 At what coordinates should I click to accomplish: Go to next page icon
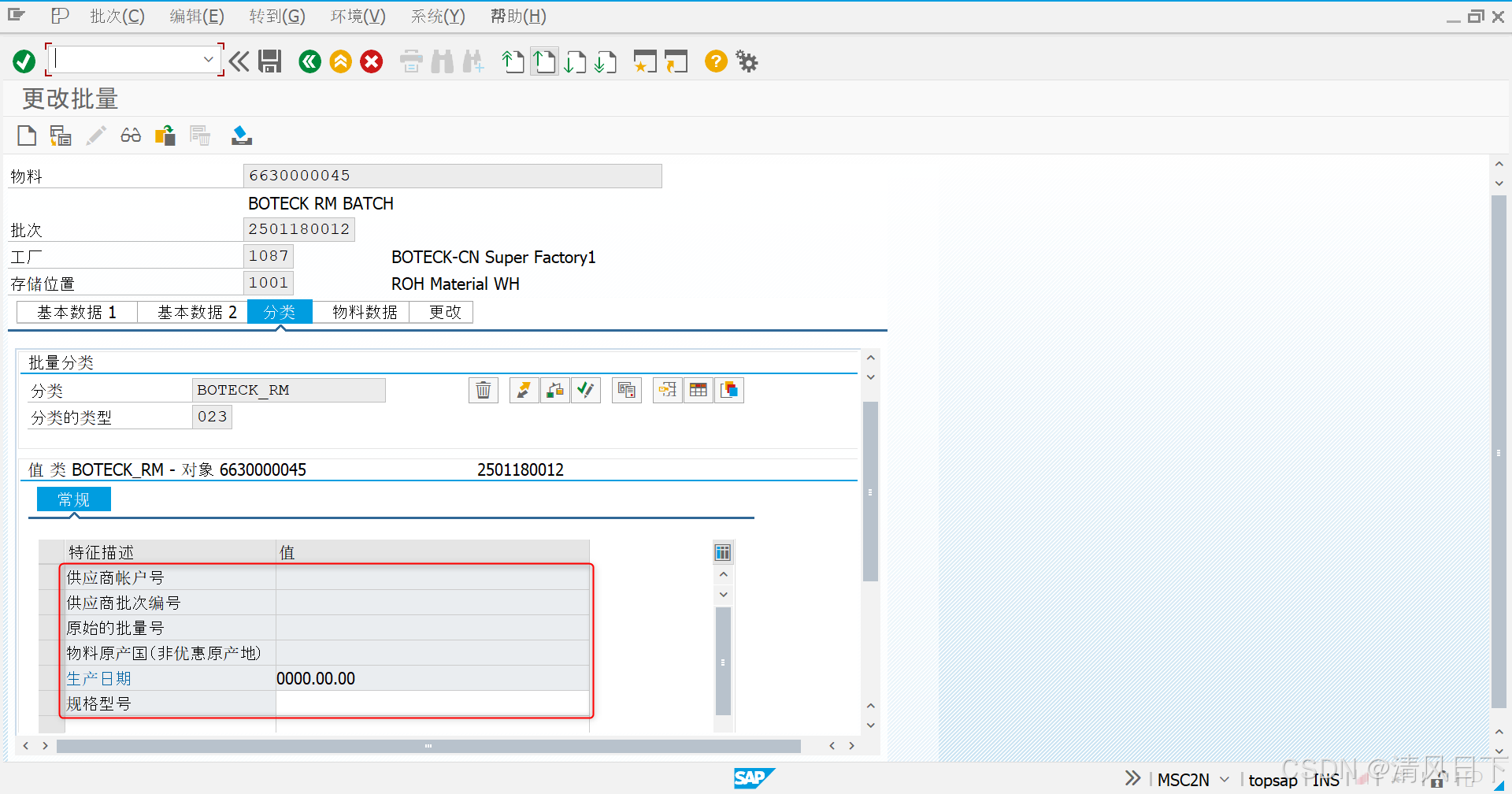pos(576,61)
